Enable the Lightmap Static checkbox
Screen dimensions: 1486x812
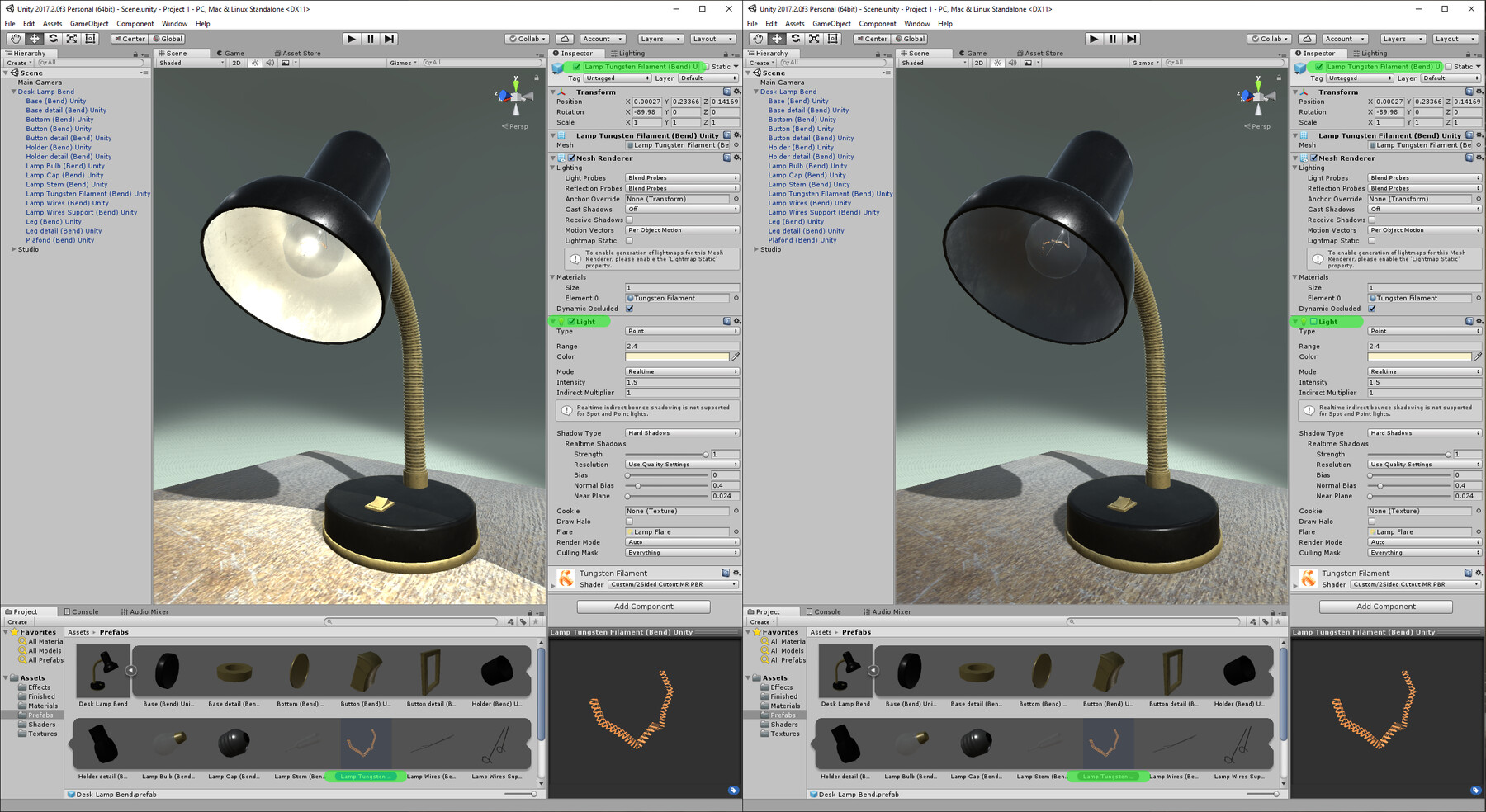click(629, 240)
